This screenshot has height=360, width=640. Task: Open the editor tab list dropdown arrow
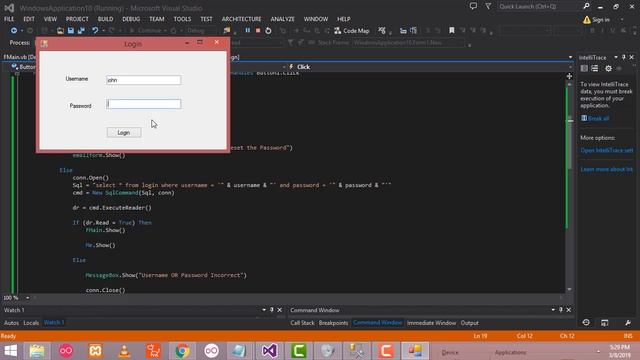[x=570, y=57]
